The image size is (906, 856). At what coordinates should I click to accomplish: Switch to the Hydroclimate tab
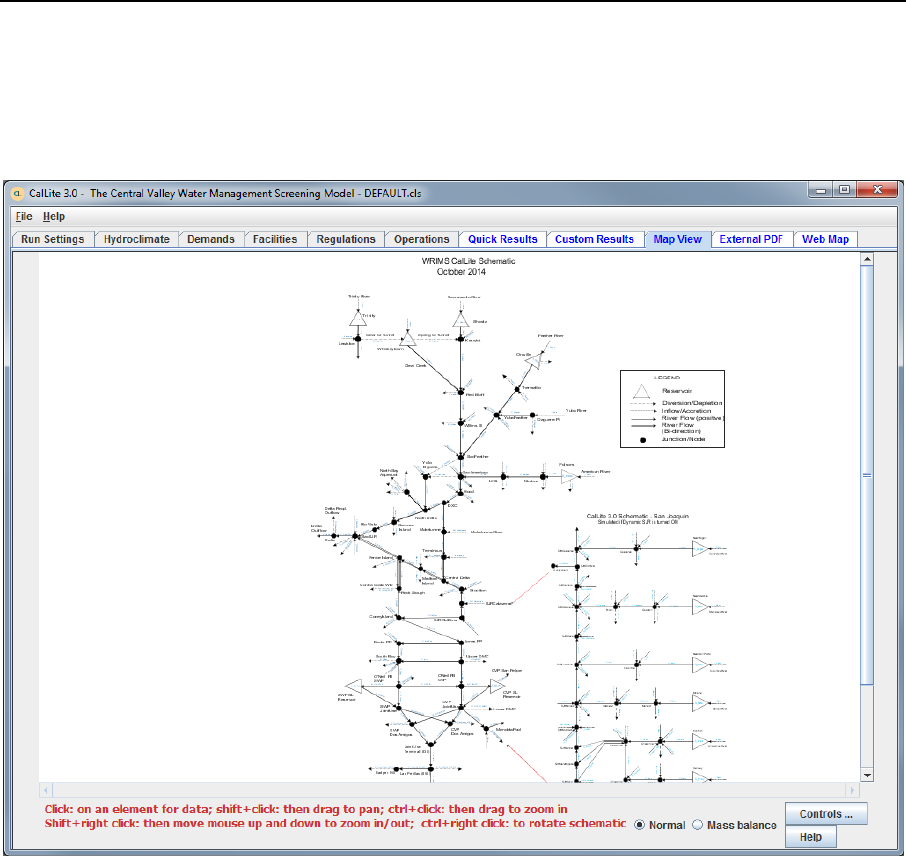(136, 239)
